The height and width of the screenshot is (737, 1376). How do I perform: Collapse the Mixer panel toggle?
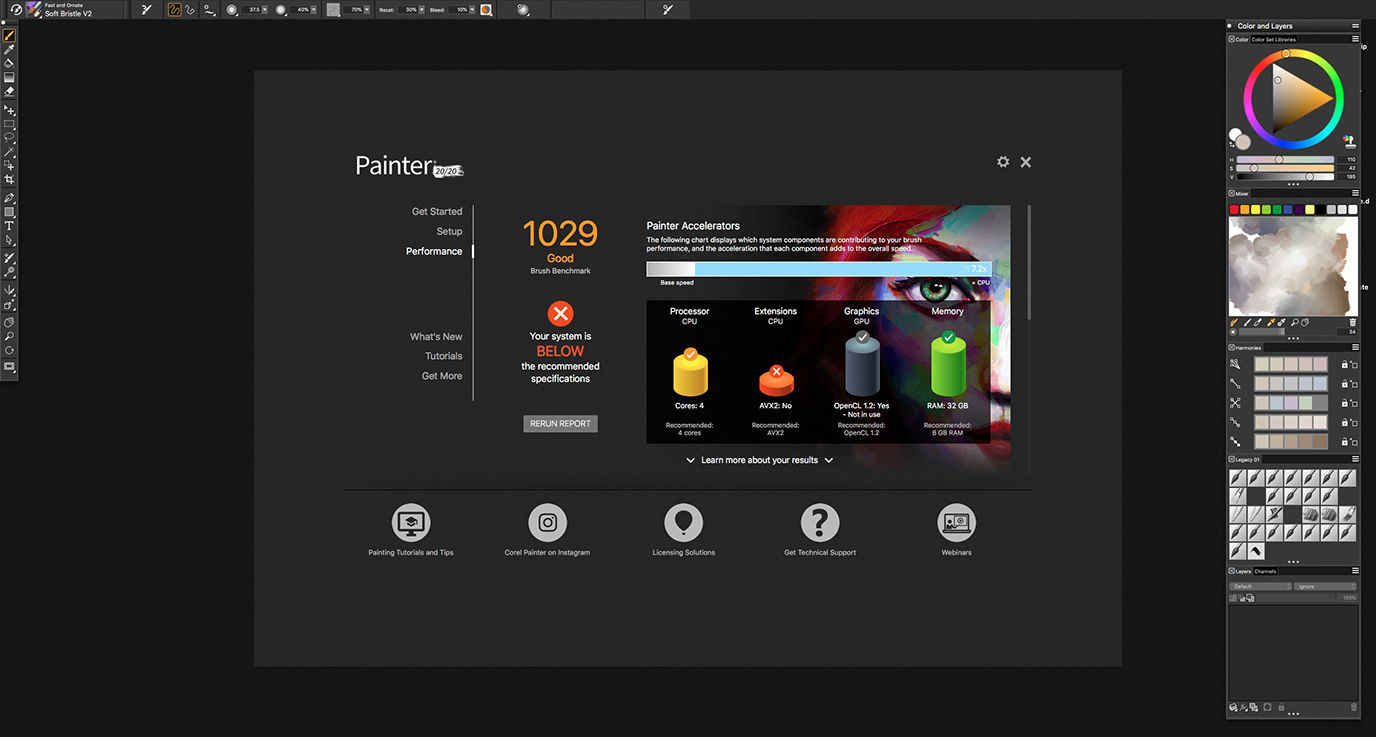[1232, 193]
